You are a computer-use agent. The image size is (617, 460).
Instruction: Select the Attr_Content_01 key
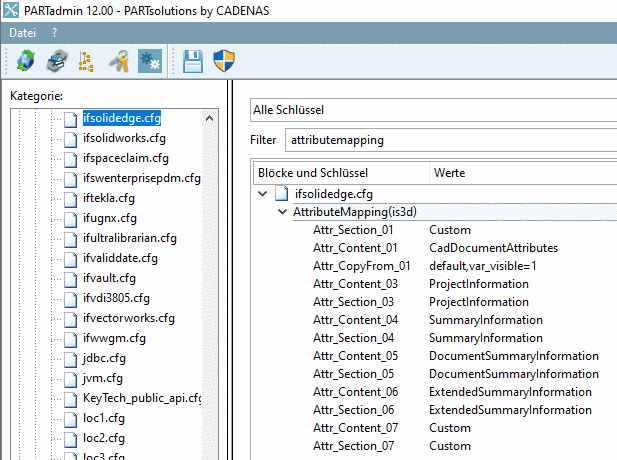coord(355,248)
